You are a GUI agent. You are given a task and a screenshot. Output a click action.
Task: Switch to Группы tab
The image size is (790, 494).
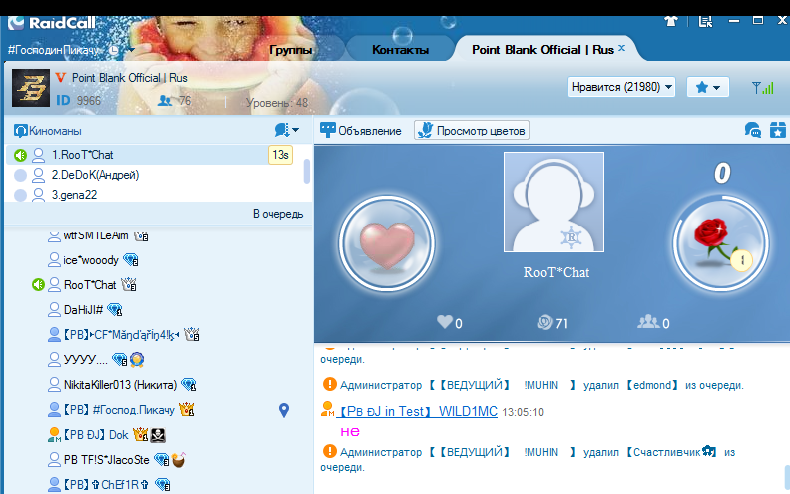[291, 49]
